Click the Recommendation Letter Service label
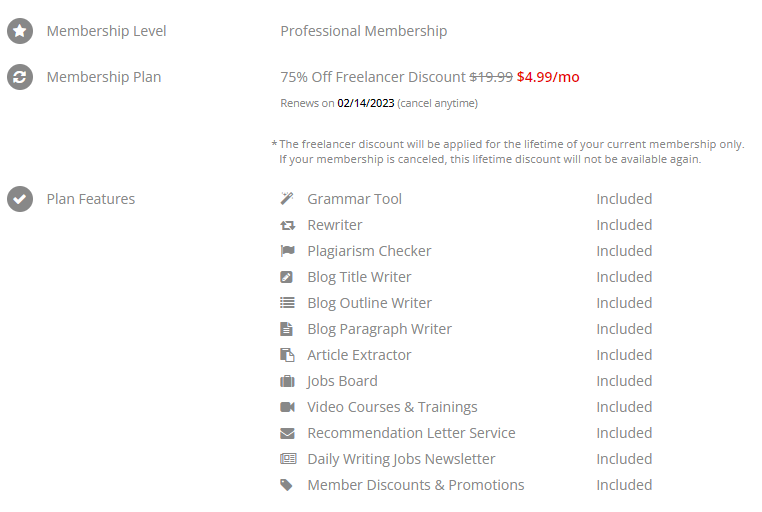The width and height of the screenshot is (762, 512). point(411,433)
